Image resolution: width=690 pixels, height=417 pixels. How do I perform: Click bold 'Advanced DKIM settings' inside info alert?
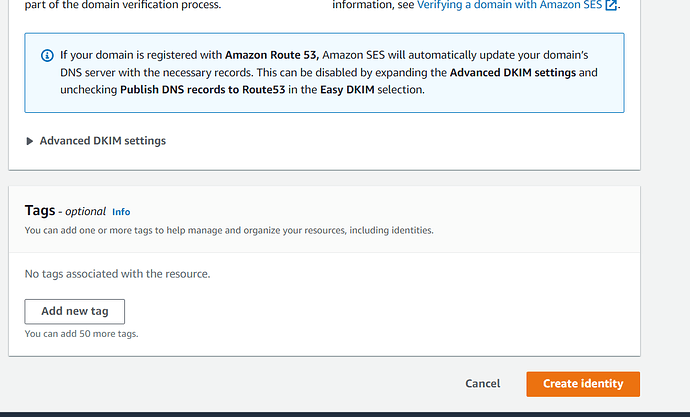[513, 73]
